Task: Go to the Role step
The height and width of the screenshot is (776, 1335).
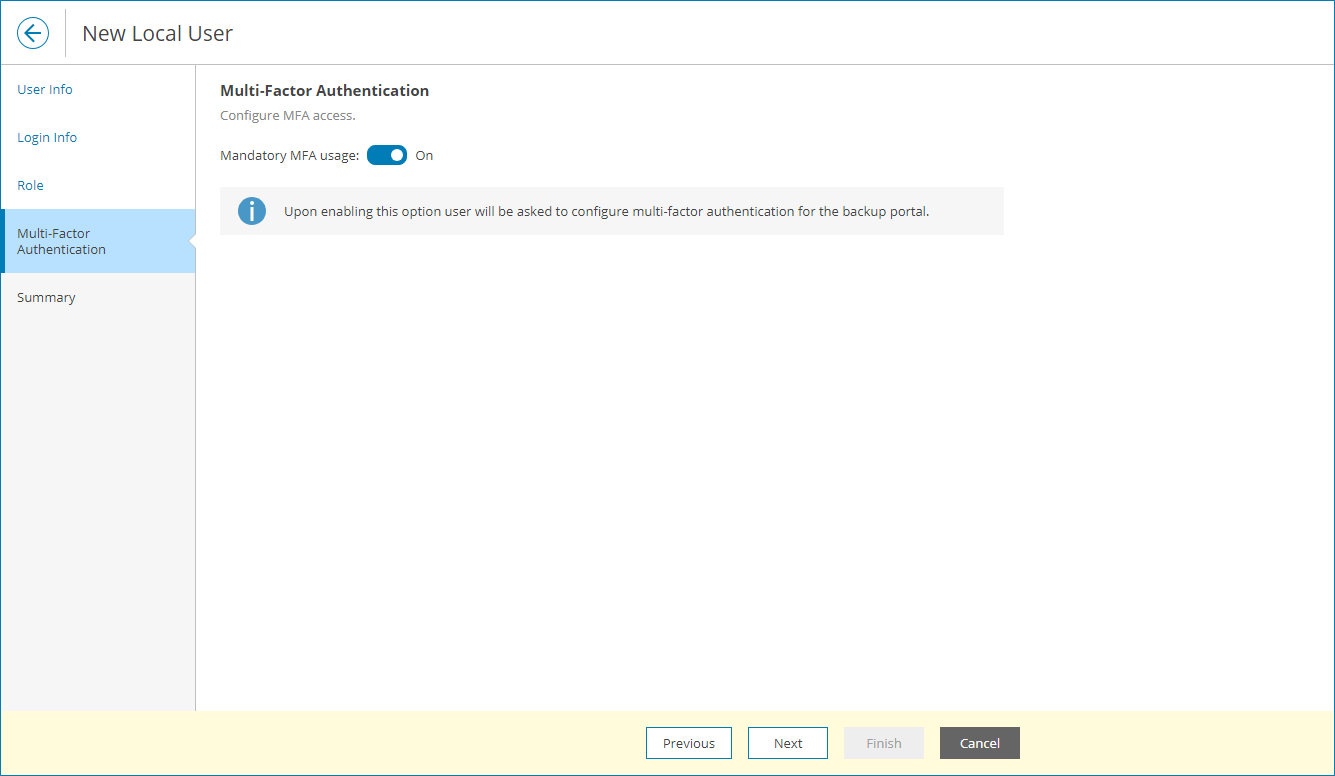Action: (30, 185)
